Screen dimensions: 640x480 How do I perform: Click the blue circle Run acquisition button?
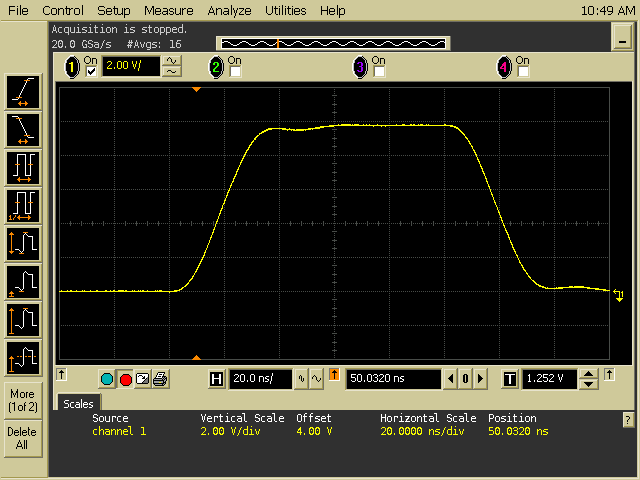[x=107, y=379]
